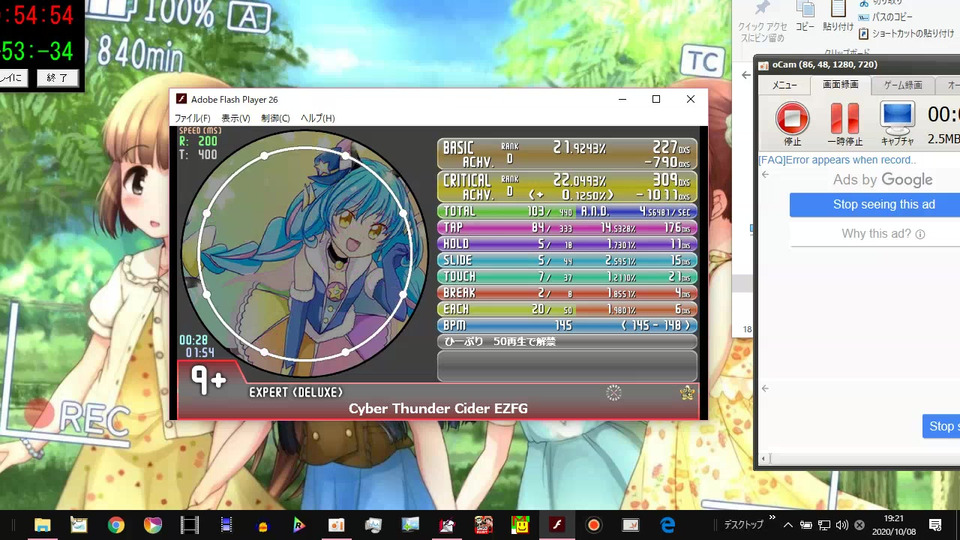Switch to Adobe Flash Player on the taskbar

click(x=557, y=525)
